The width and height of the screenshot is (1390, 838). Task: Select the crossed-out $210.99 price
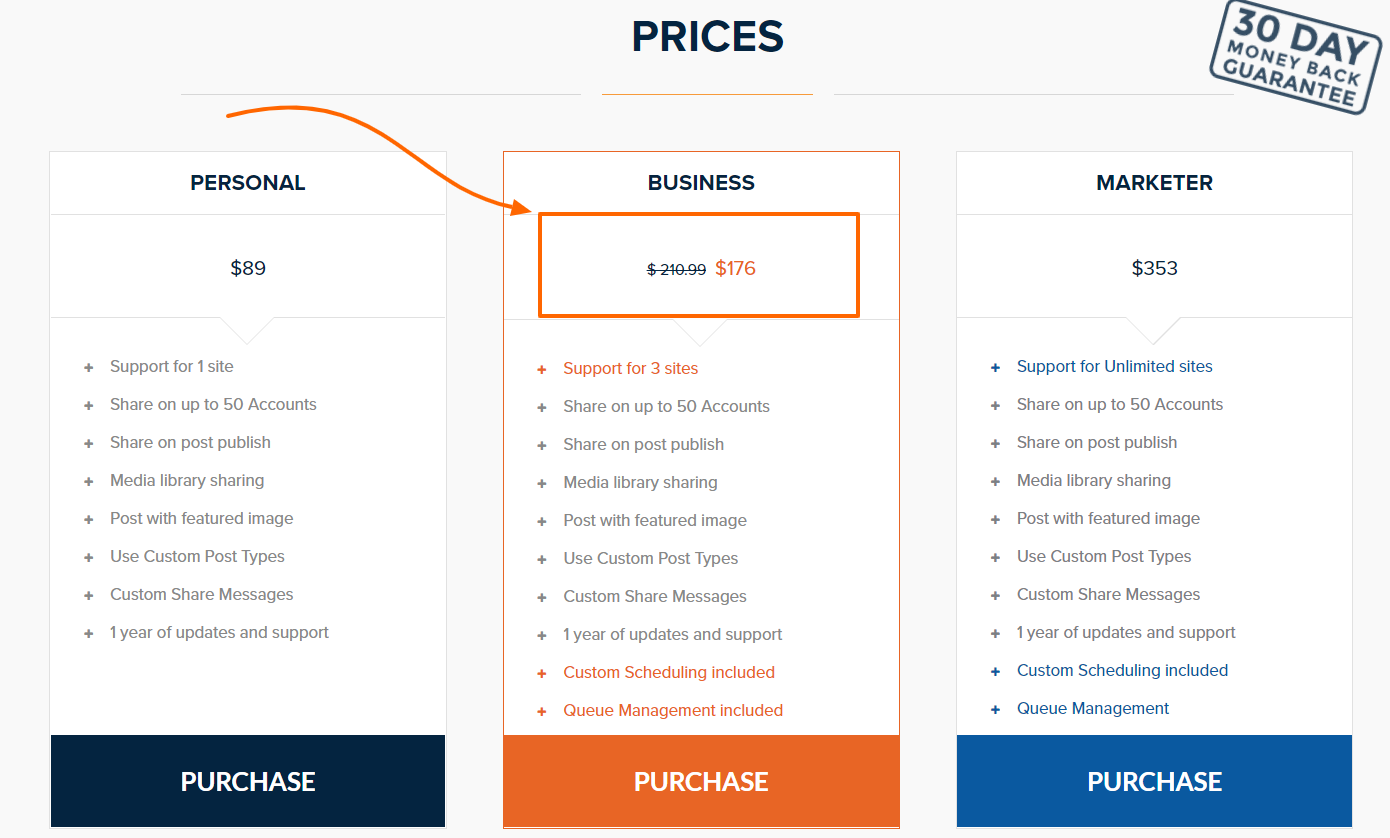coord(675,269)
